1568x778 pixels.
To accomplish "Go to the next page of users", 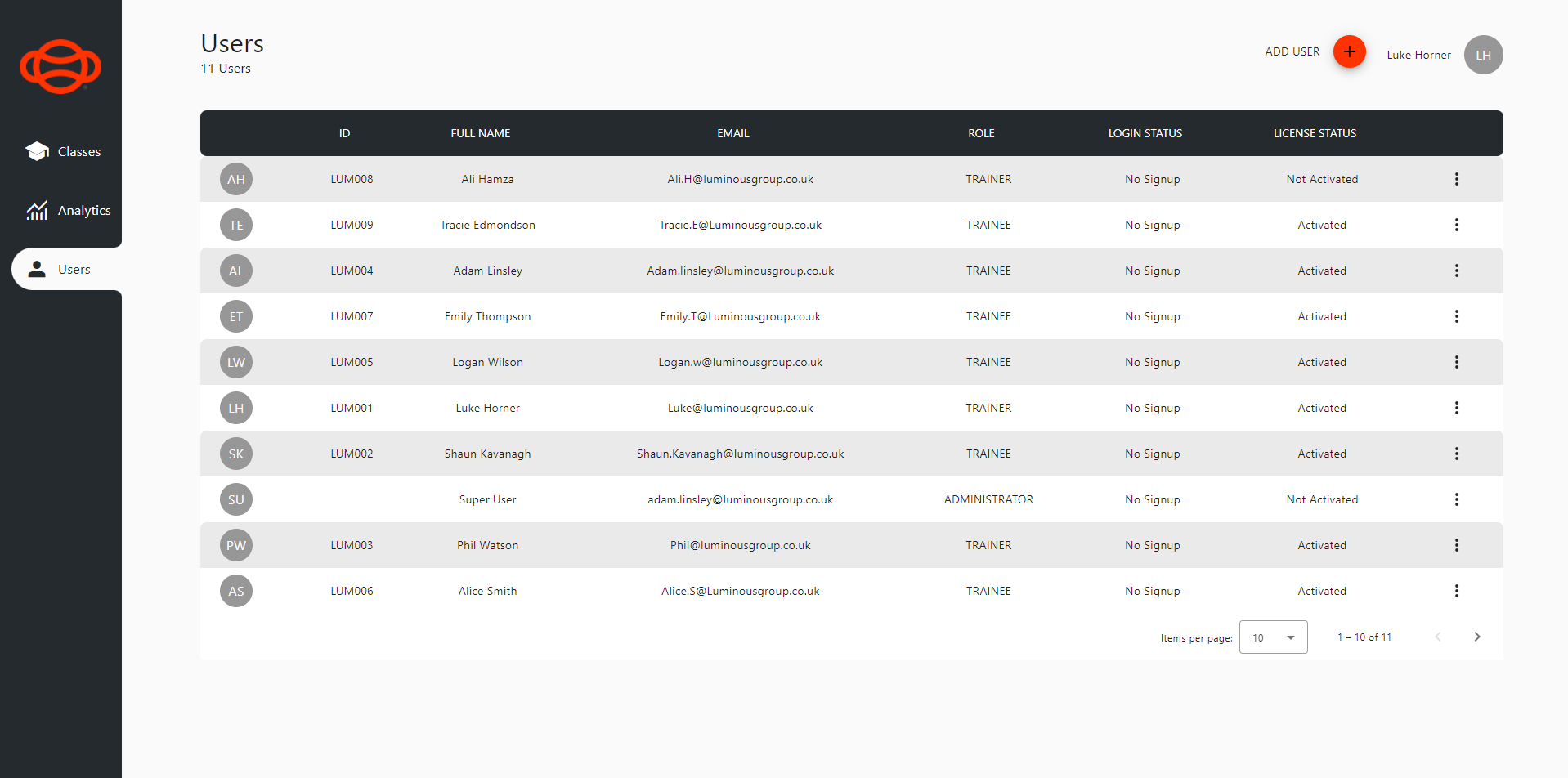I will (x=1476, y=637).
